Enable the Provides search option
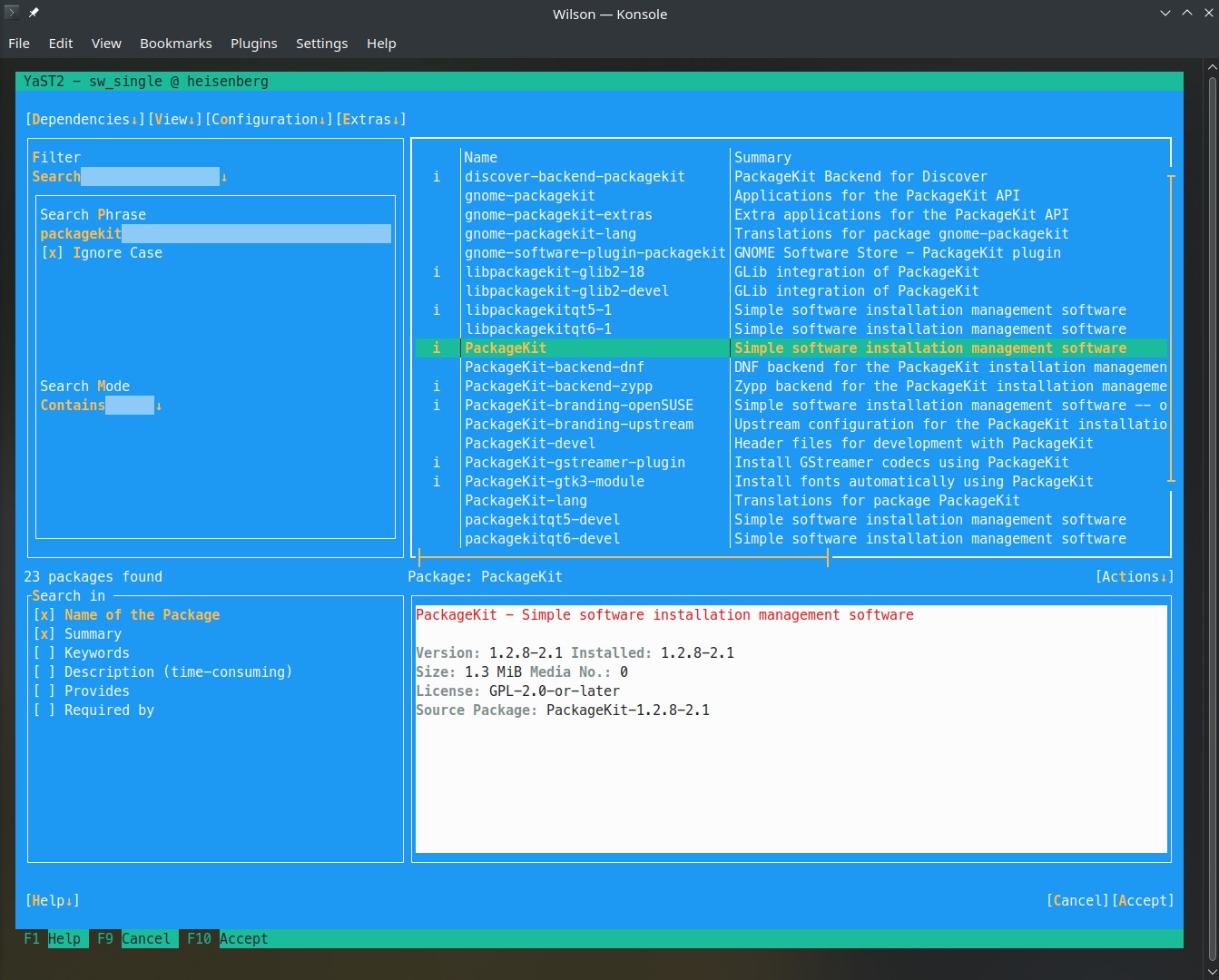 82,691
